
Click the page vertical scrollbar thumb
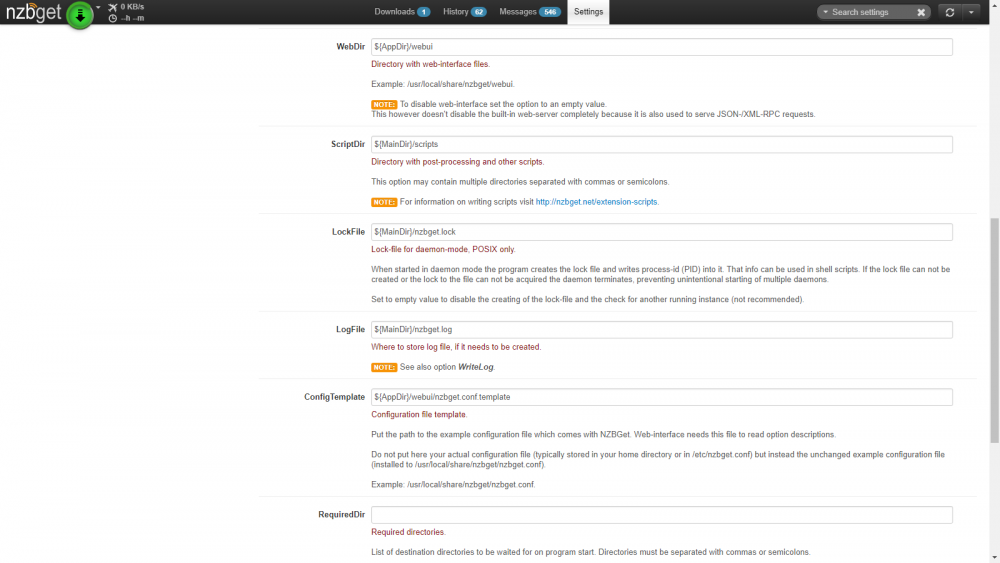tap(994, 330)
